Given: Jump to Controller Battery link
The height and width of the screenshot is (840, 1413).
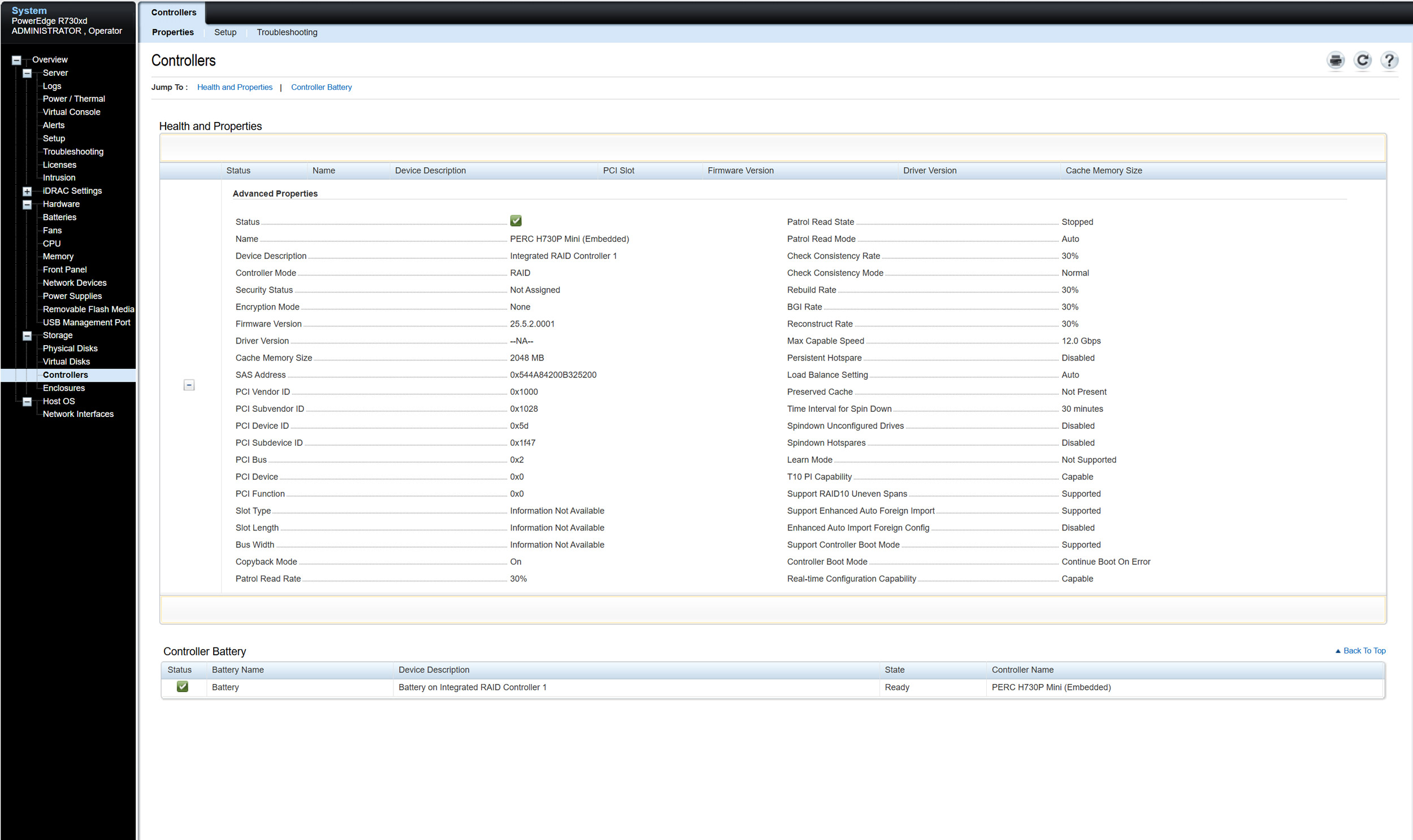Looking at the screenshot, I should 321,87.
